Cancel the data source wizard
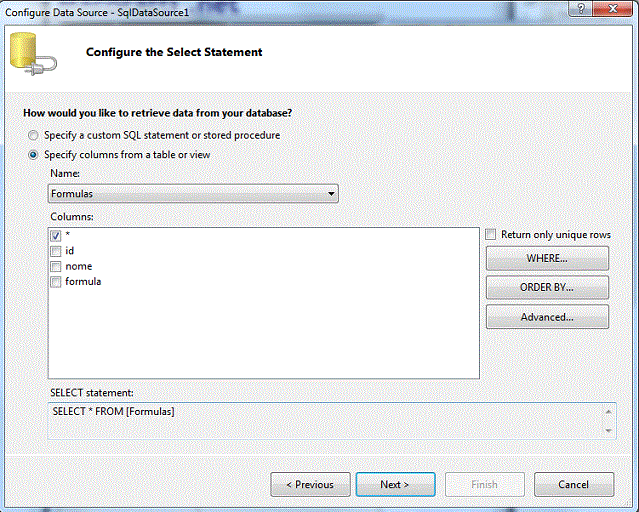639x512 pixels. coord(574,484)
